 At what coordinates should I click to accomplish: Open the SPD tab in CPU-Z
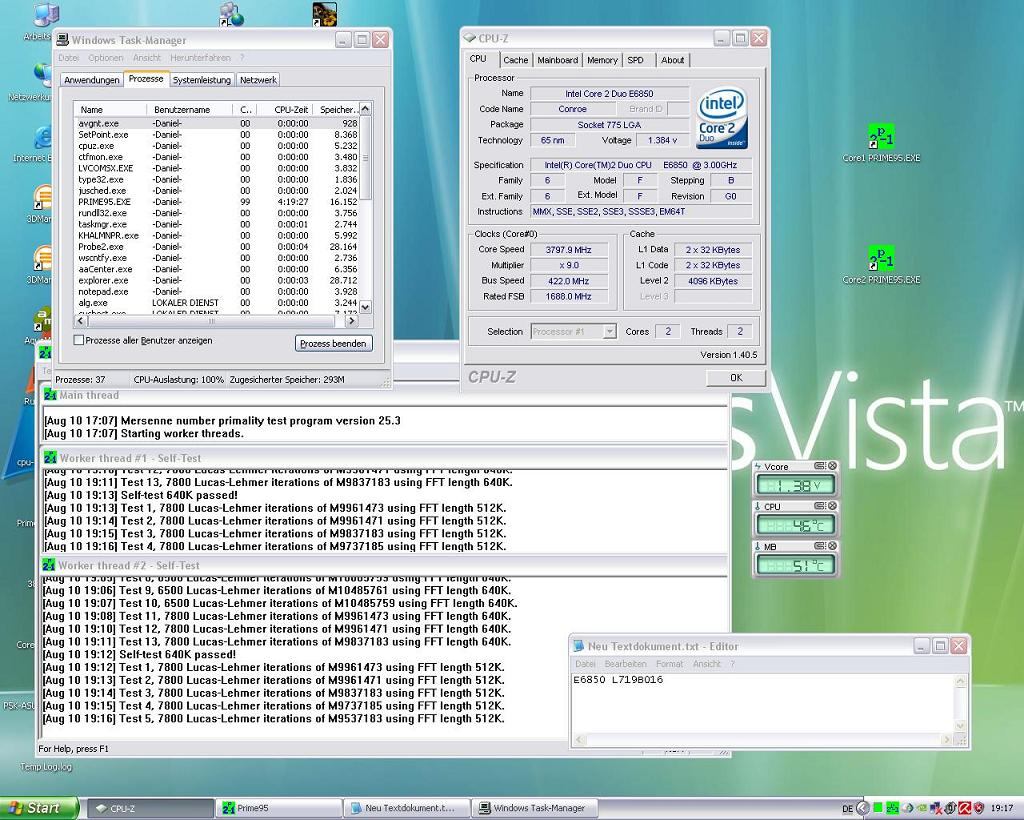(635, 60)
